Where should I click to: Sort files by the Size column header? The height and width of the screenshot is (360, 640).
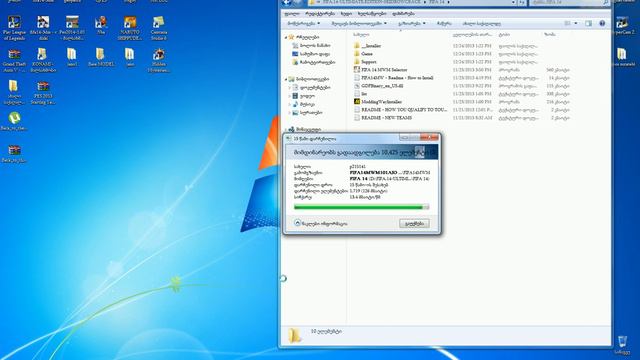click(x=549, y=35)
